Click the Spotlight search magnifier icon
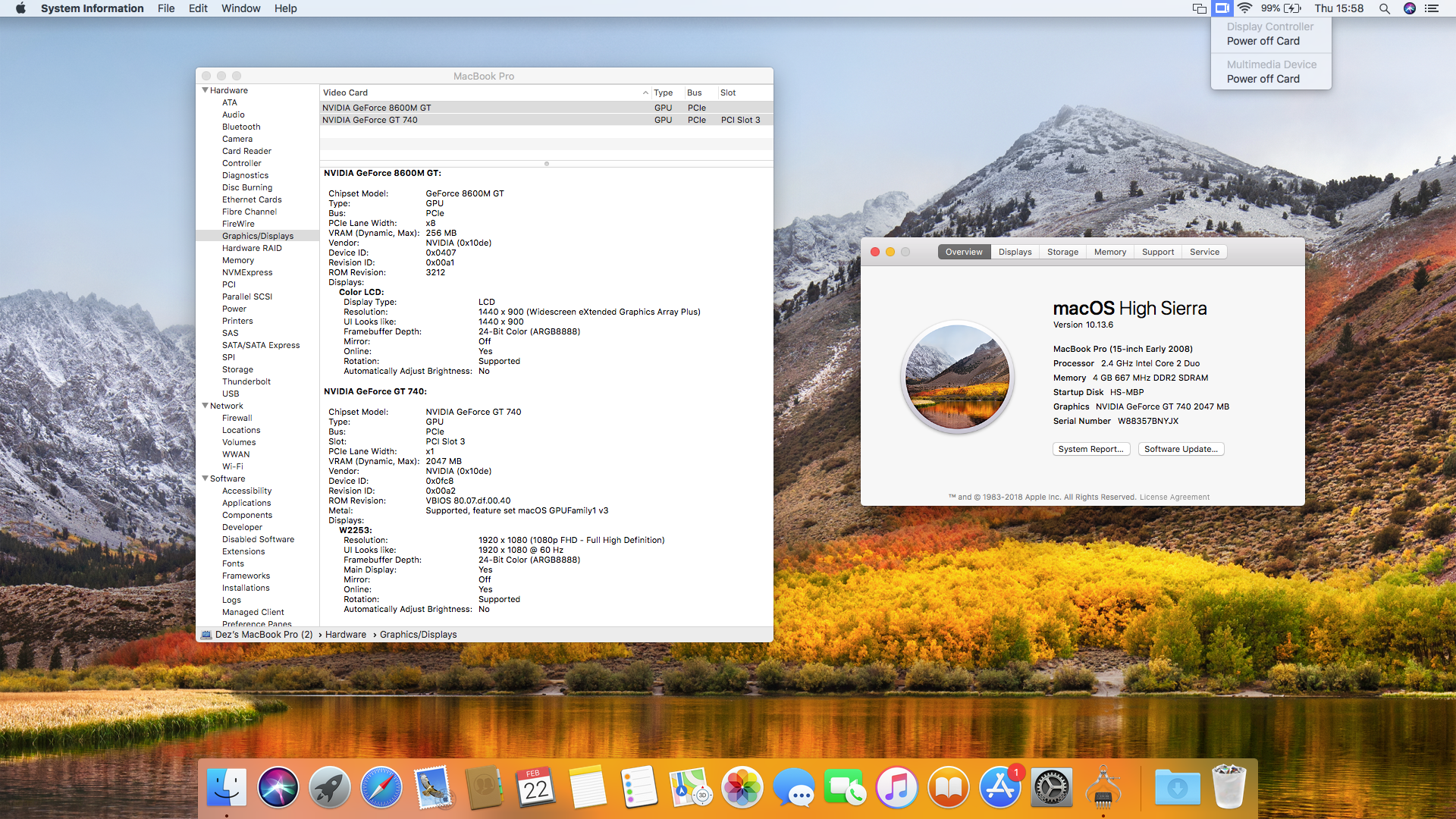 pyautogui.click(x=1384, y=8)
